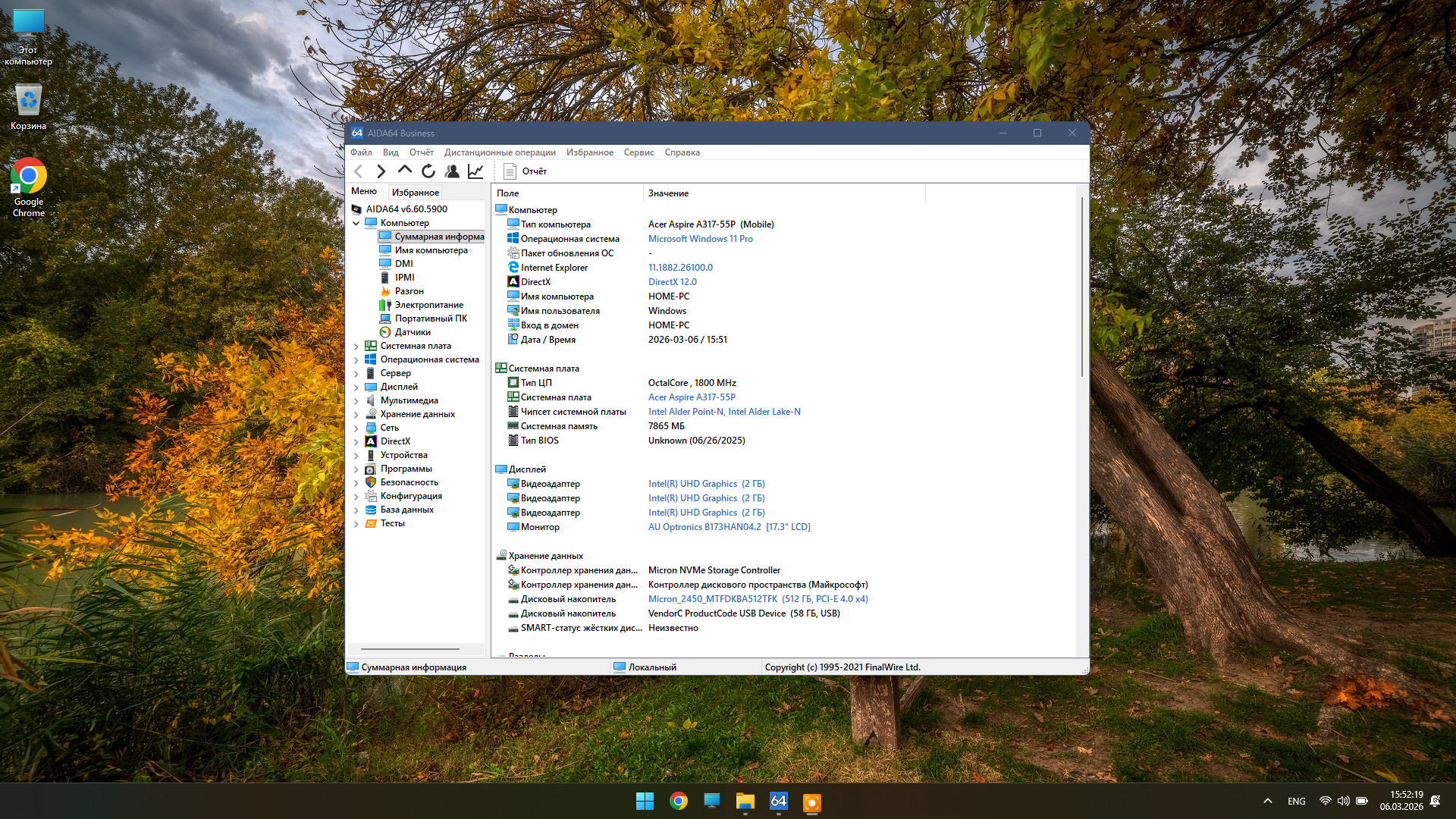Open the Microsoft Windows 11 Pro link
1456x819 pixels.
(x=700, y=239)
